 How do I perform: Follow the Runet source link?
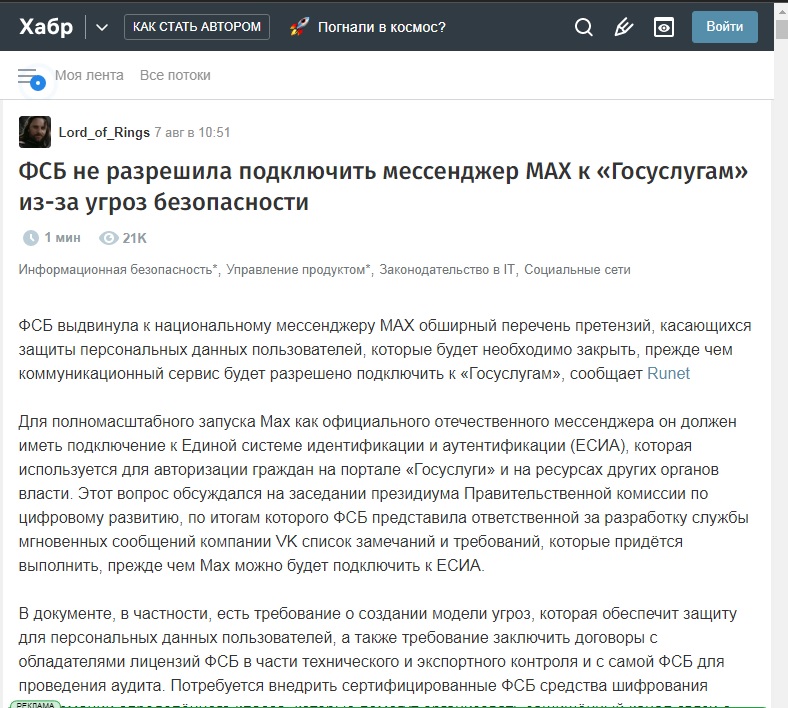[x=668, y=373]
